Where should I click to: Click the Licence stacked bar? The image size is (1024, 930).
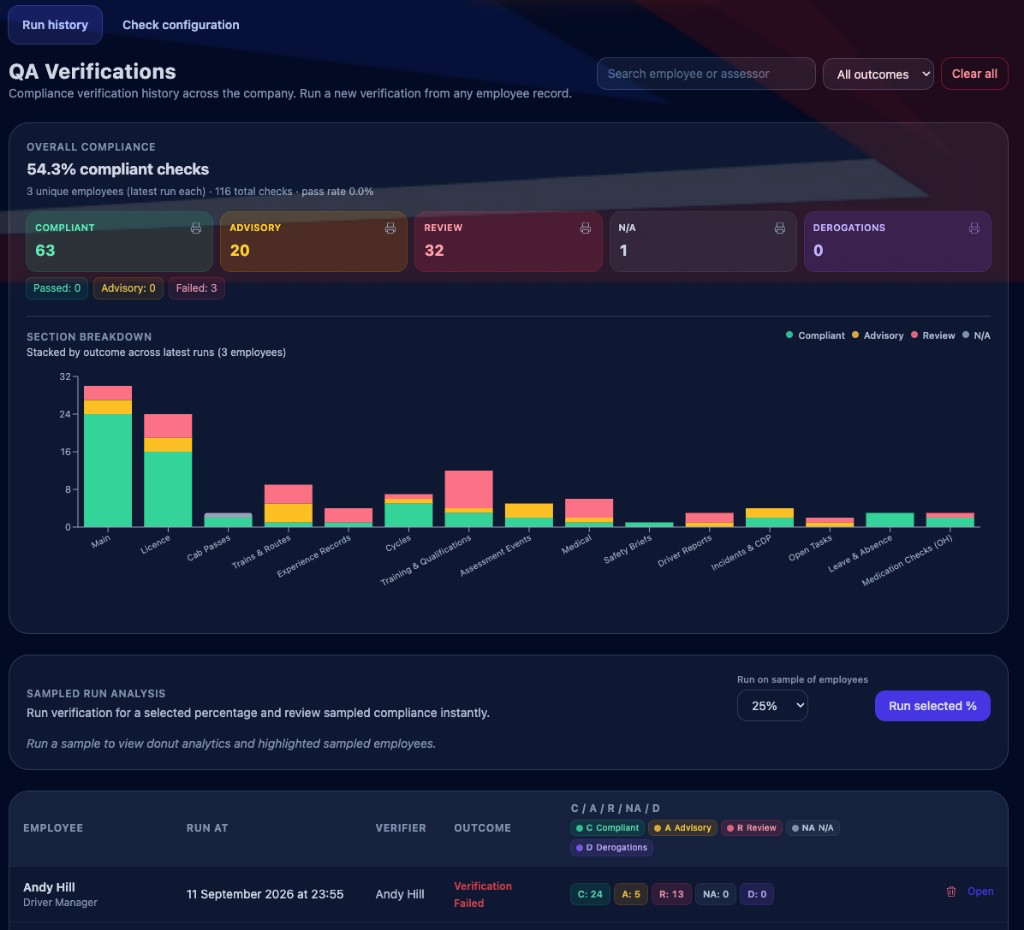pos(168,470)
